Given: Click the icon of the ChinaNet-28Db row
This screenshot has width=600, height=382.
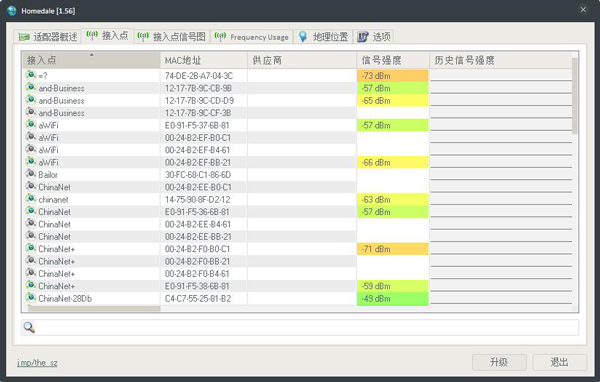Looking at the screenshot, I should tap(31, 297).
